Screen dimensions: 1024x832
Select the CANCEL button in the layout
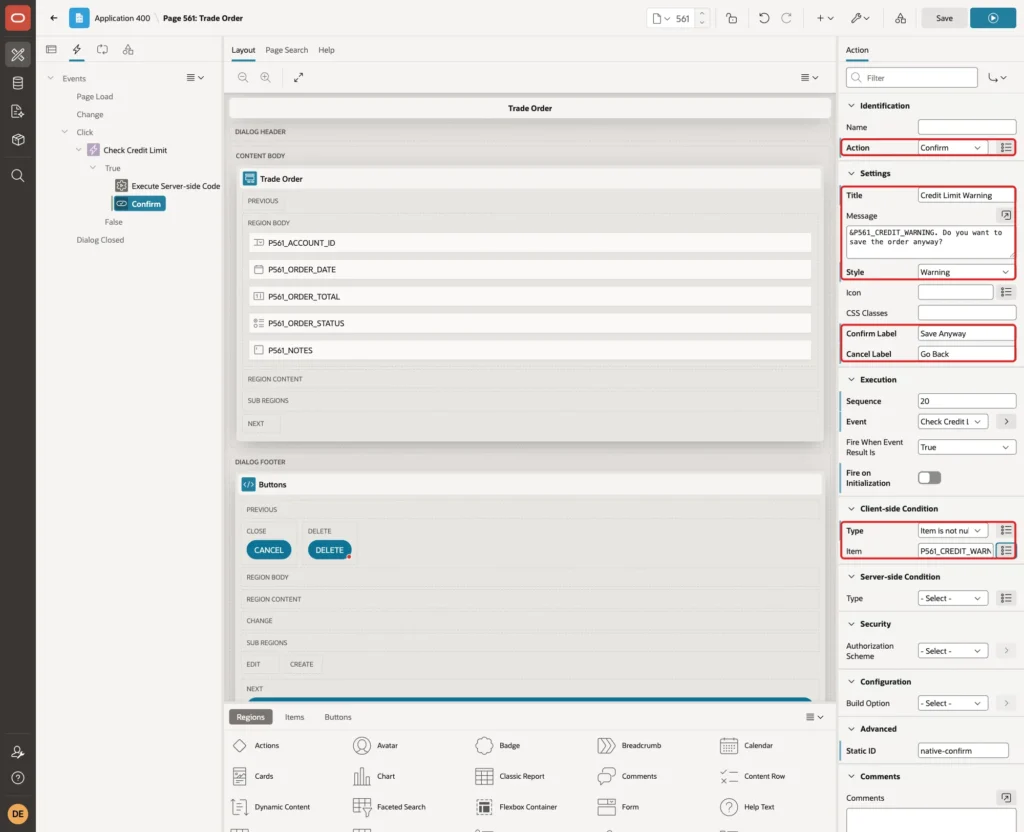(x=268, y=550)
